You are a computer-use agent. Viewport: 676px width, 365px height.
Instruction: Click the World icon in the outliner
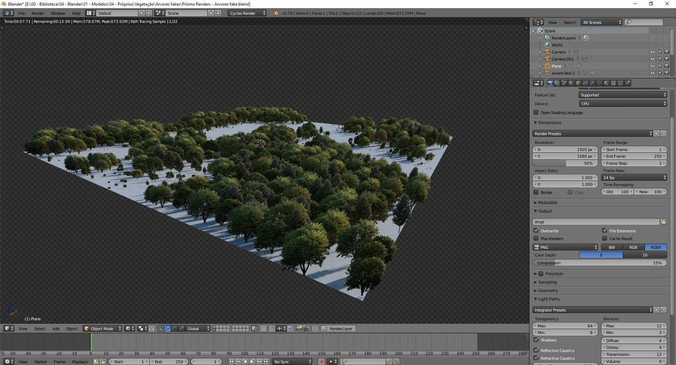tap(548, 45)
